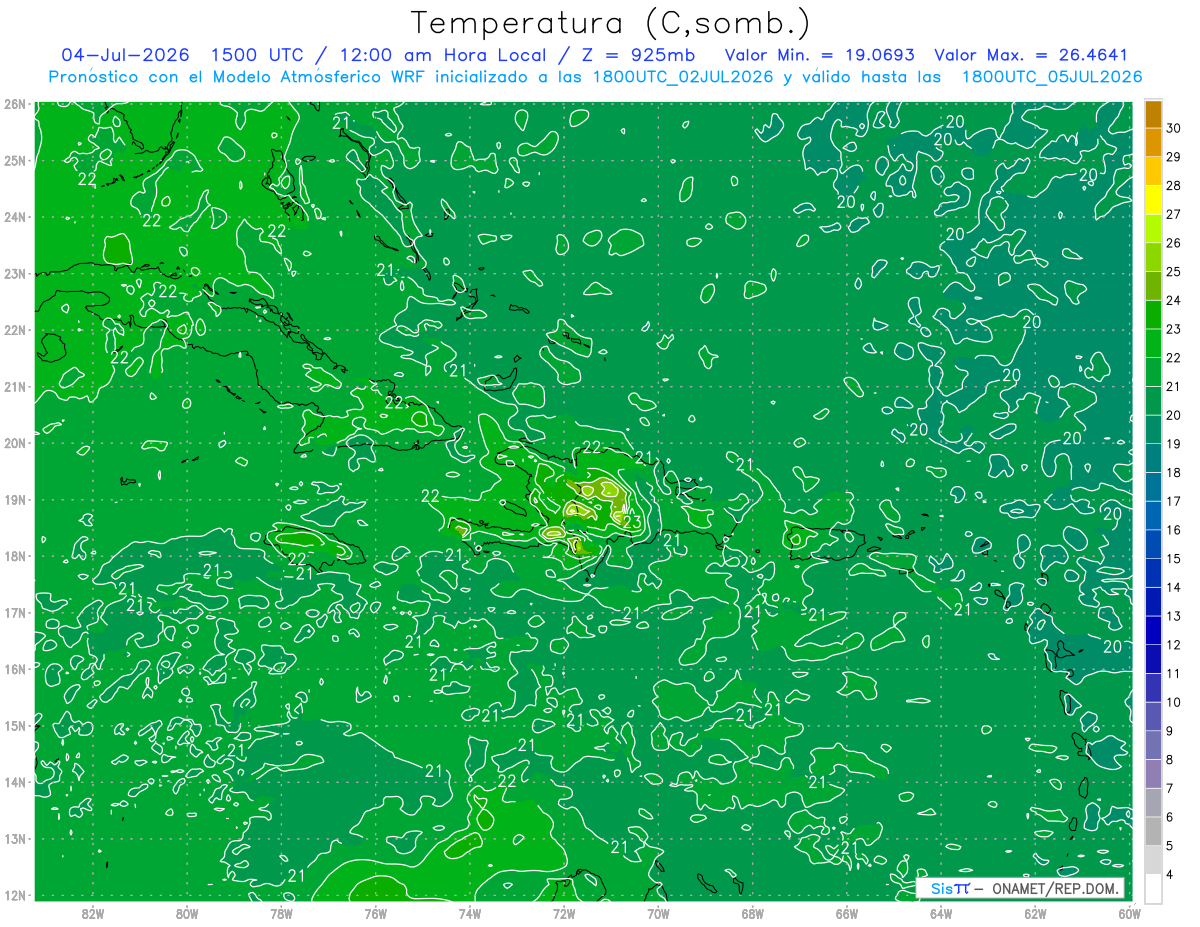
Task: Click color scale label '16'
Action: [1173, 530]
